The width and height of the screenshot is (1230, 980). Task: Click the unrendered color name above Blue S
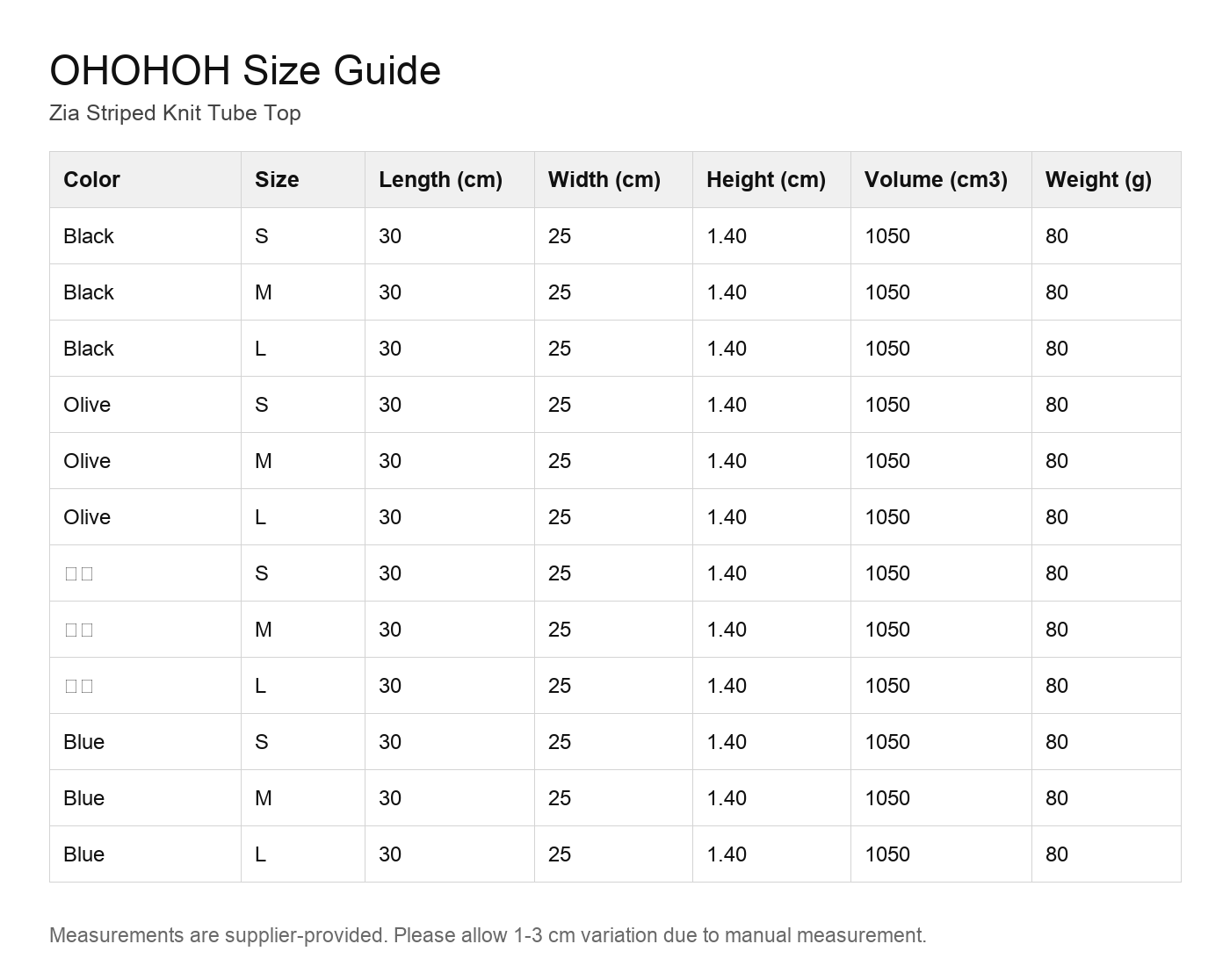tap(145, 686)
